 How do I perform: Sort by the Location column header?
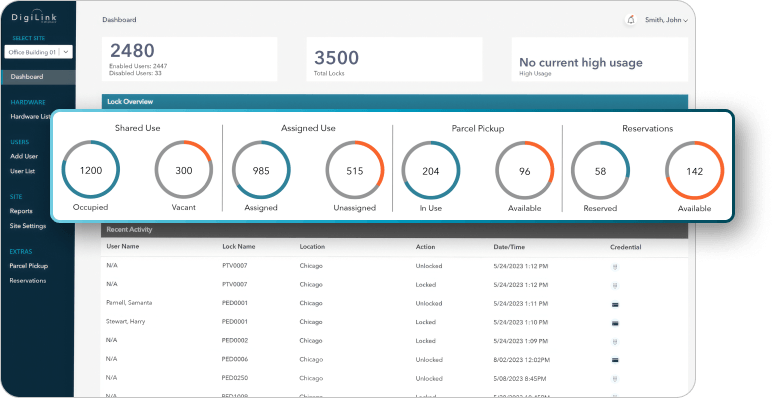click(x=312, y=247)
